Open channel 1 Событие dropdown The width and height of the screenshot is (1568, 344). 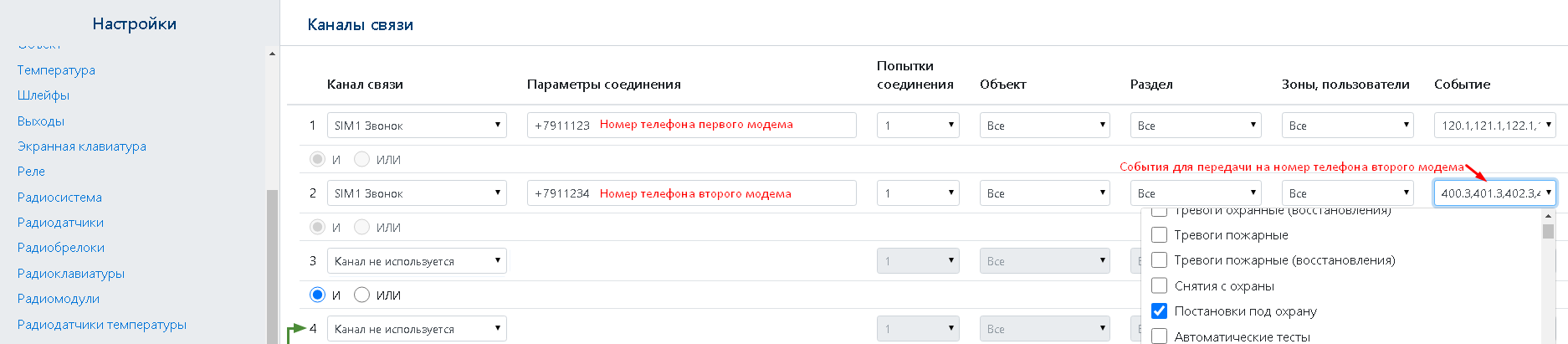[x=1495, y=125]
